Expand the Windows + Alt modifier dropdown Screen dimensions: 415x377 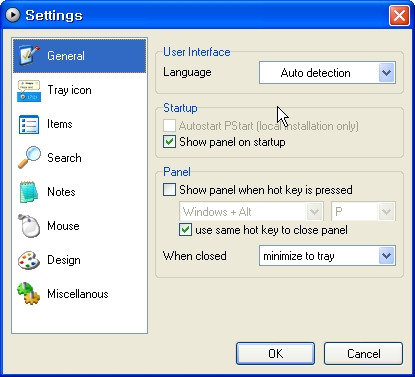pyautogui.click(x=251, y=211)
